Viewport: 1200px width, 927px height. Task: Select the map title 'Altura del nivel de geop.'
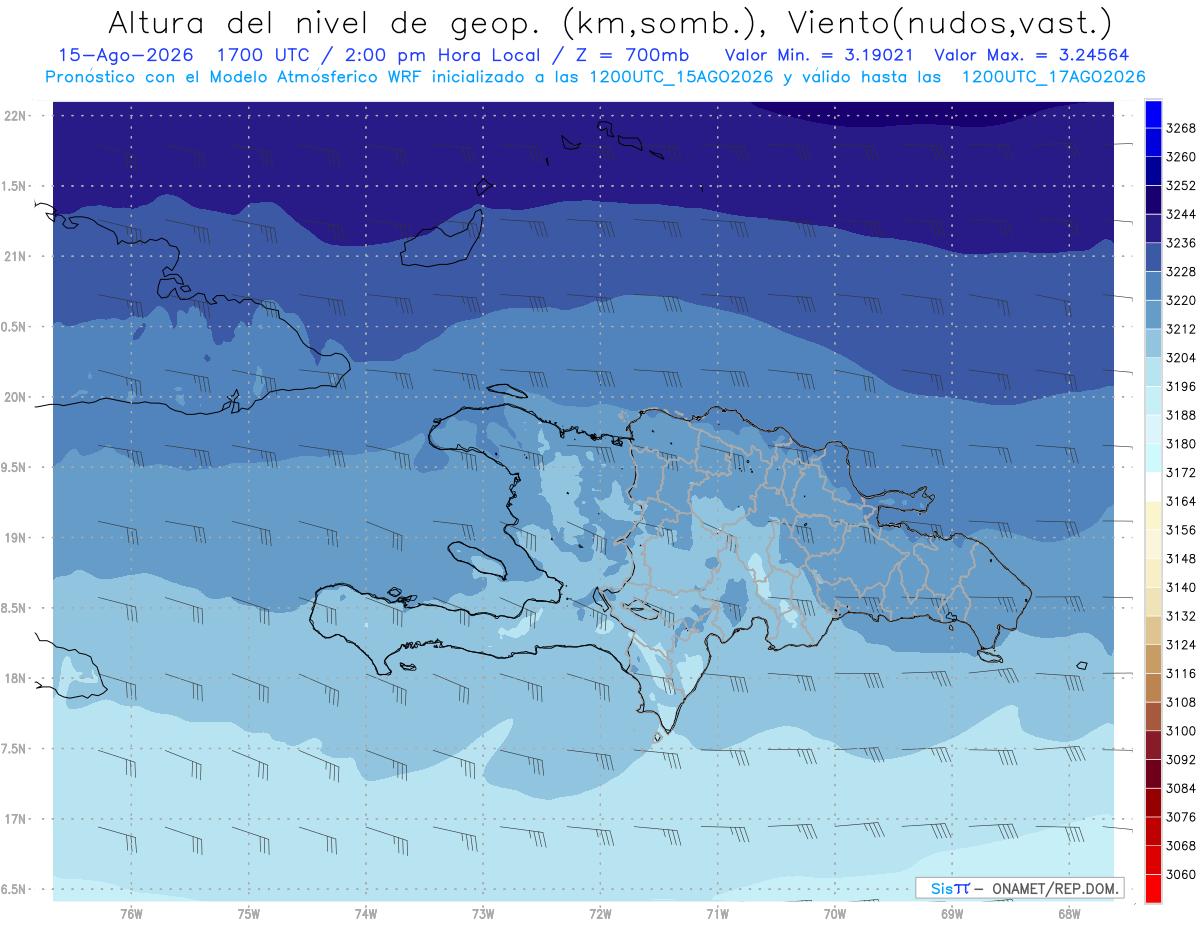[x=324, y=22]
